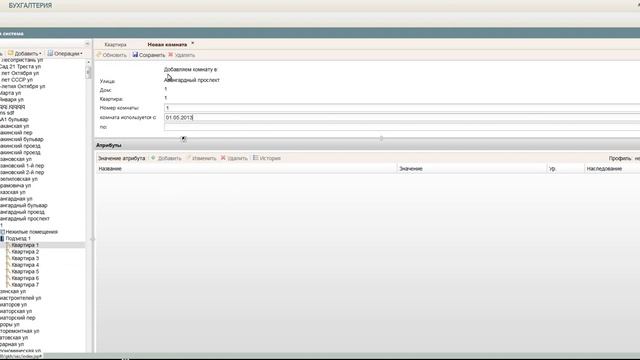640x360 pixels.
Task: Click the Значение column header
Action: coord(472,169)
